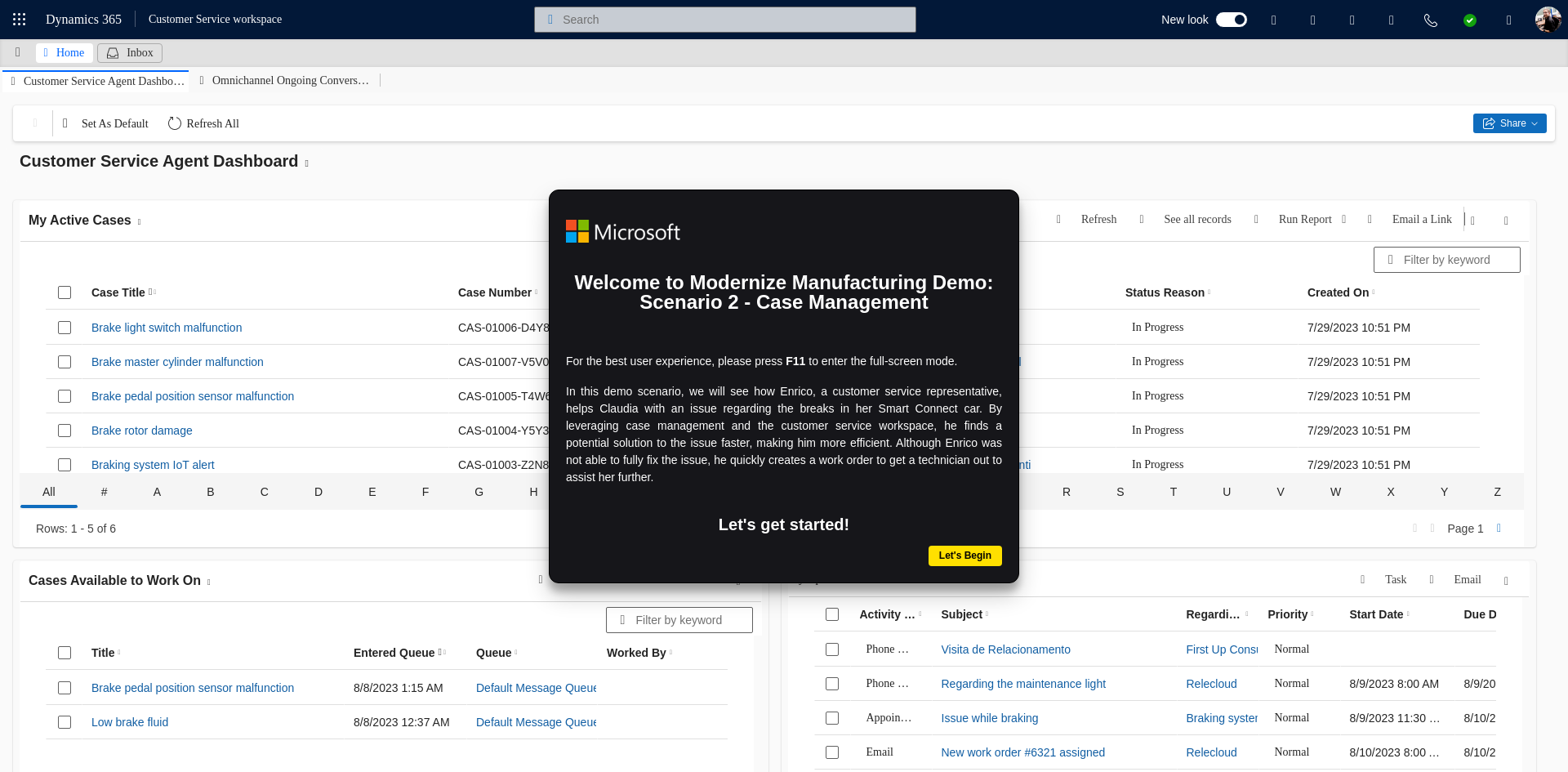The width and height of the screenshot is (1568, 772).
Task: Open the Customer Service Agent Dashboard selector
Action: 307,163
